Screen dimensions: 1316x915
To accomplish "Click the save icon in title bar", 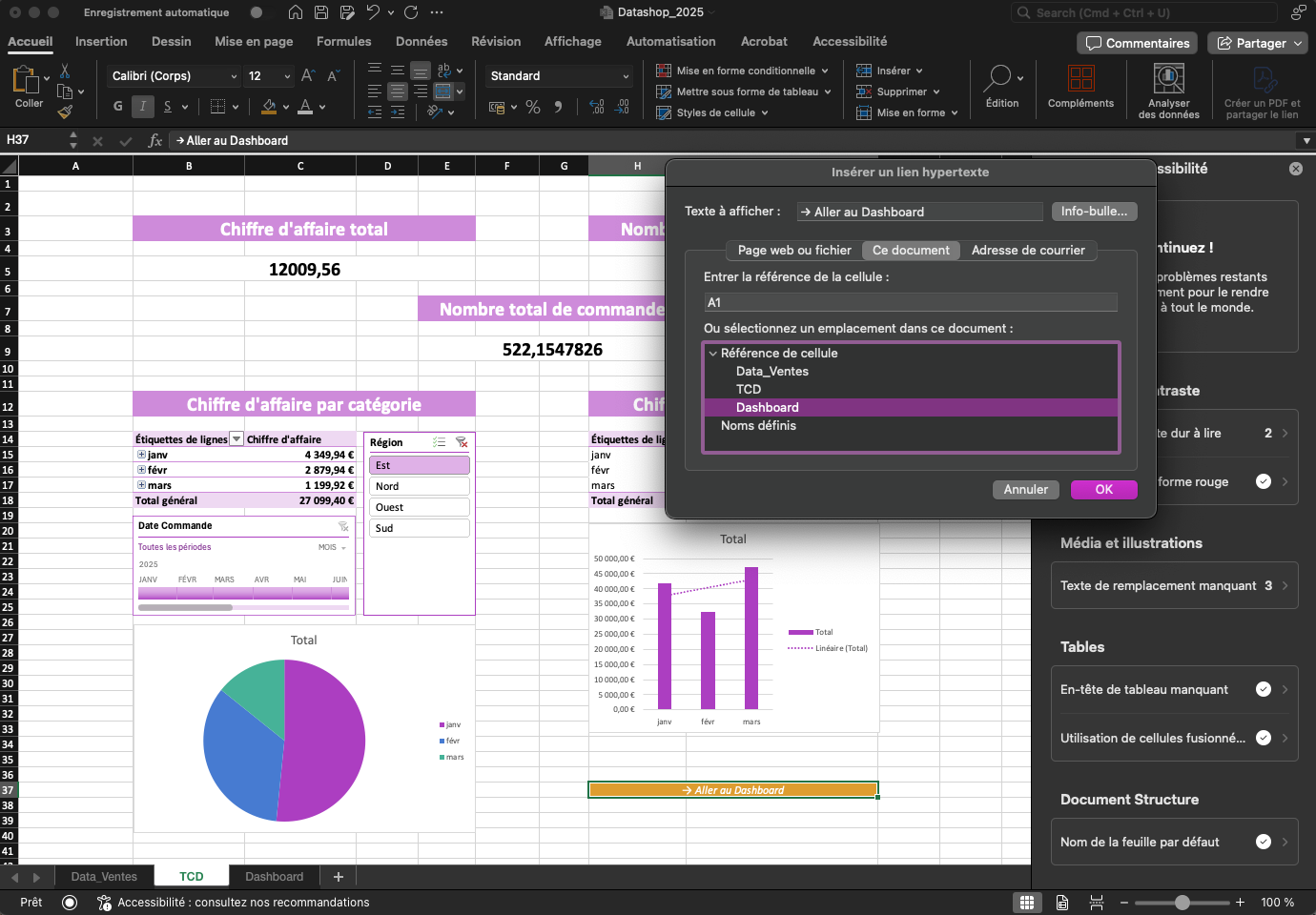I will pyautogui.click(x=321, y=12).
